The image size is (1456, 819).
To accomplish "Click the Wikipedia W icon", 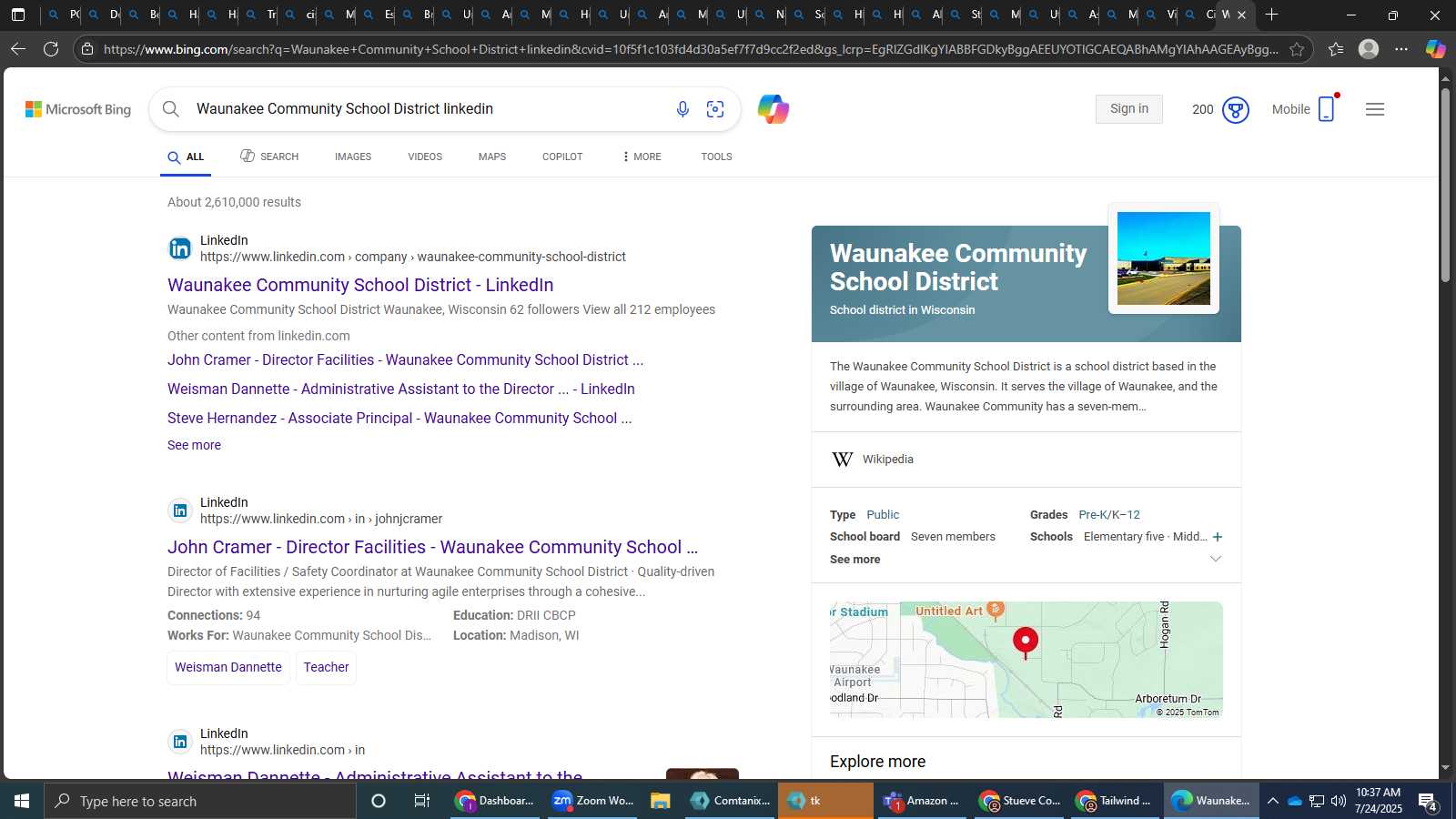I will tap(843, 460).
